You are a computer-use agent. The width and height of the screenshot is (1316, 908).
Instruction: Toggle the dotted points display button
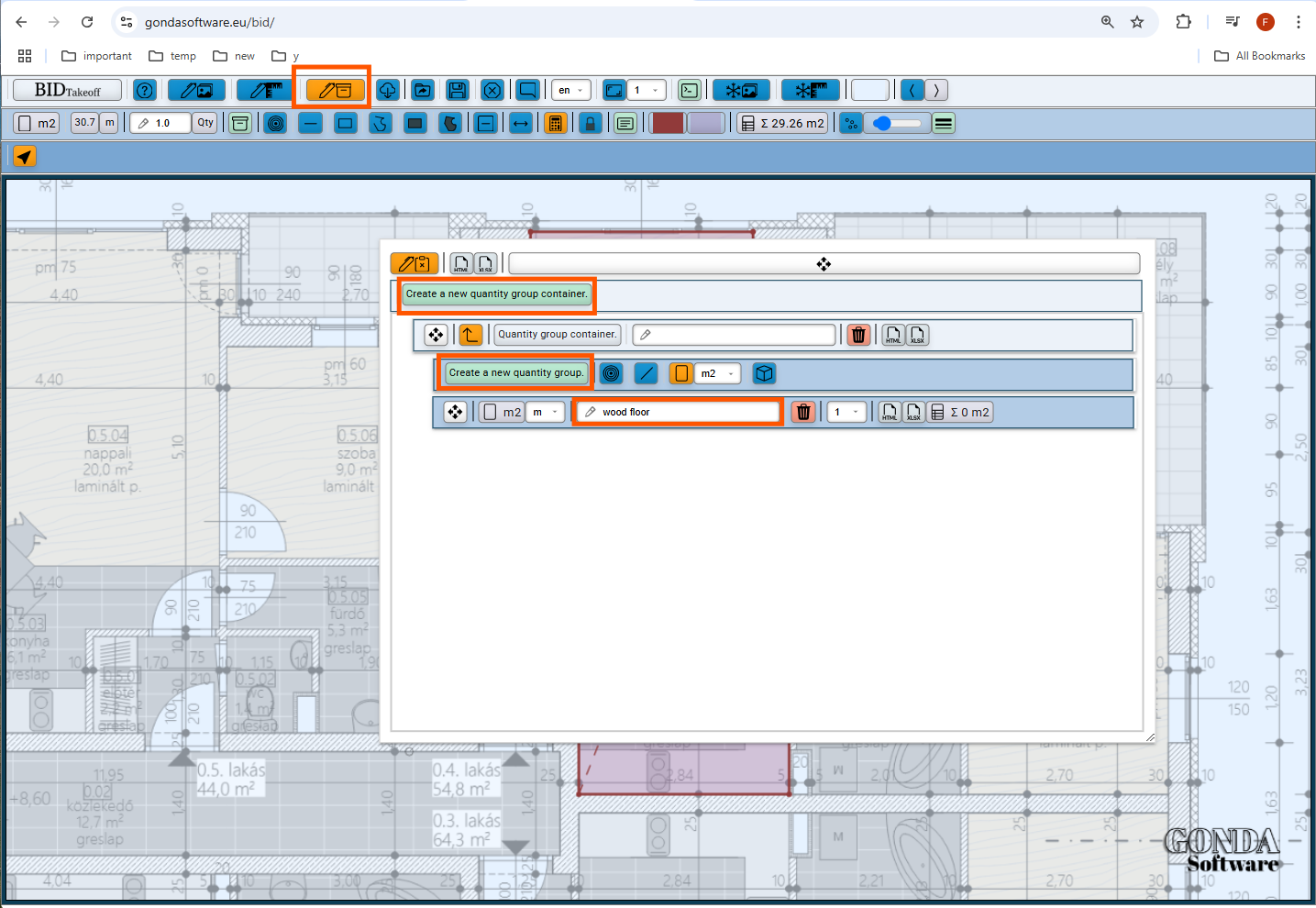pyautogui.click(x=851, y=123)
